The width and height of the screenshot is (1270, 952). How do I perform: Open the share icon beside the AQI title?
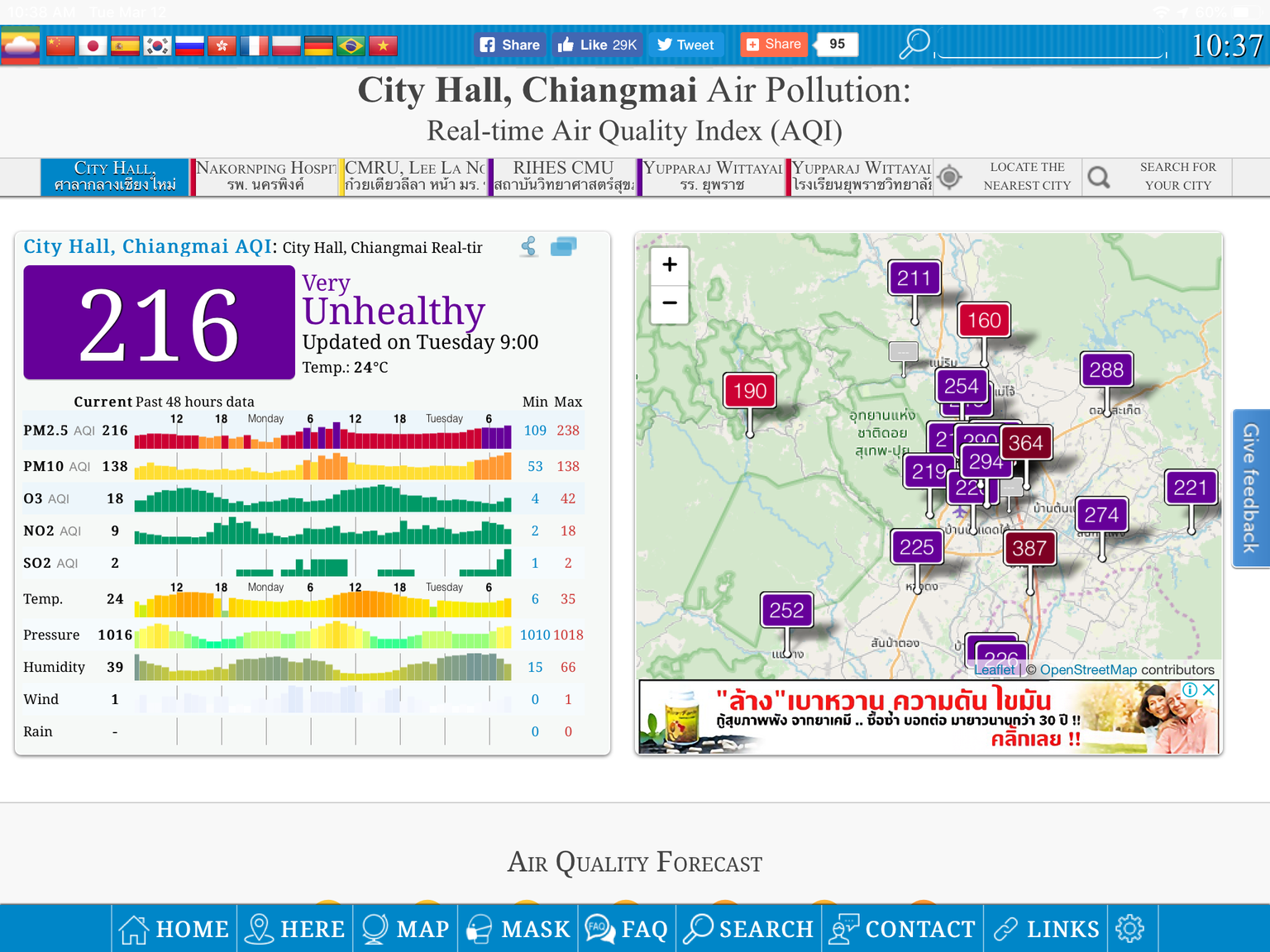click(529, 246)
